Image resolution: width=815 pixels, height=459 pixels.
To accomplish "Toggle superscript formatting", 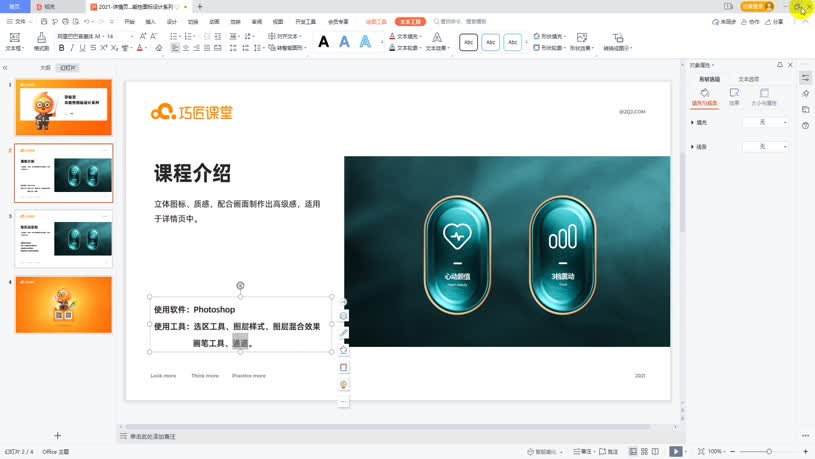I will pyautogui.click(x=103, y=48).
